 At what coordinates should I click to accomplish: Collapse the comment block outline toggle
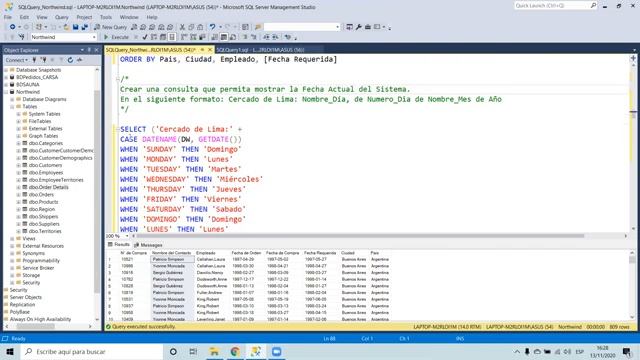pos(118,79)
